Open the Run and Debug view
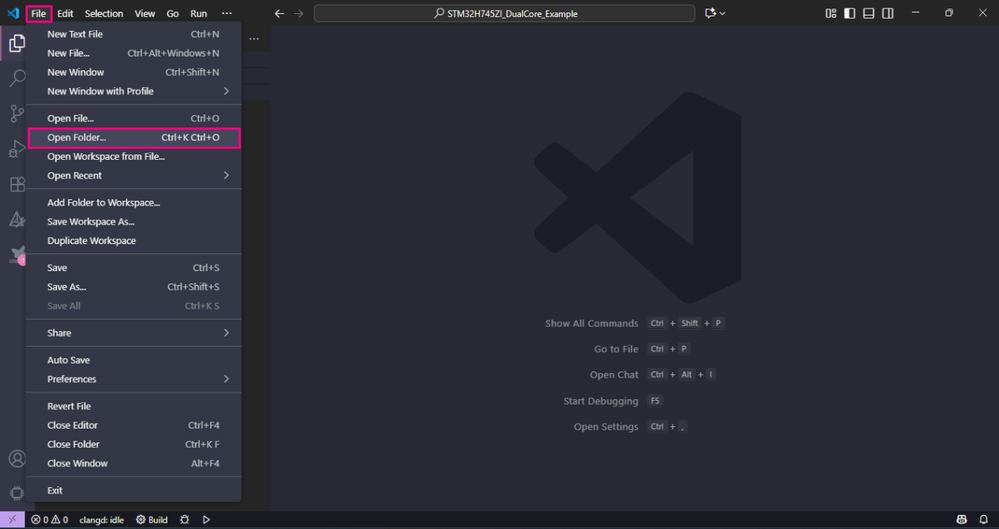The width and height of the screenshot is (999, 529). 17,149
